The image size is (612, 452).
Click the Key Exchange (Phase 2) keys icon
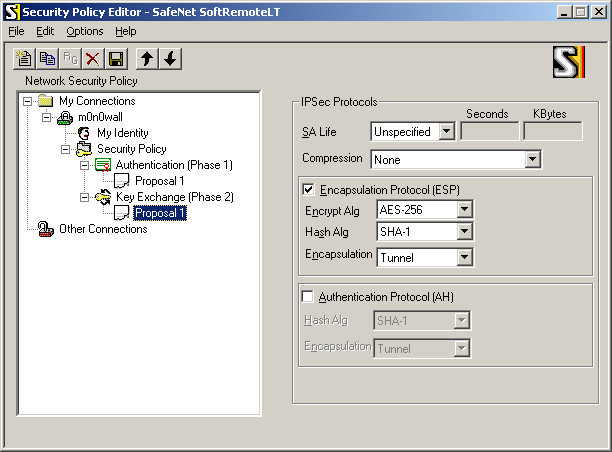103,197
